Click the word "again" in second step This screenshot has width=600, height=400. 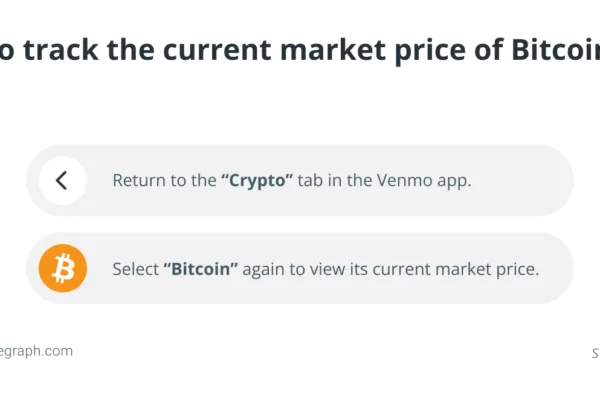[260, 269]
